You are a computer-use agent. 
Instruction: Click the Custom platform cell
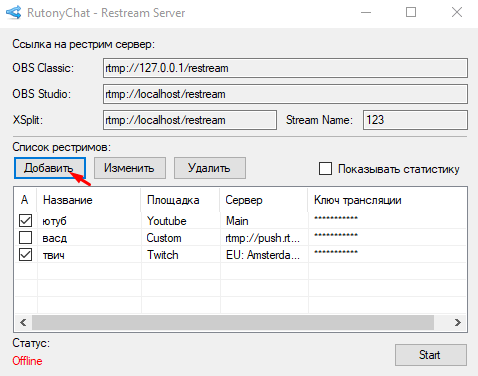coord(164,238)
